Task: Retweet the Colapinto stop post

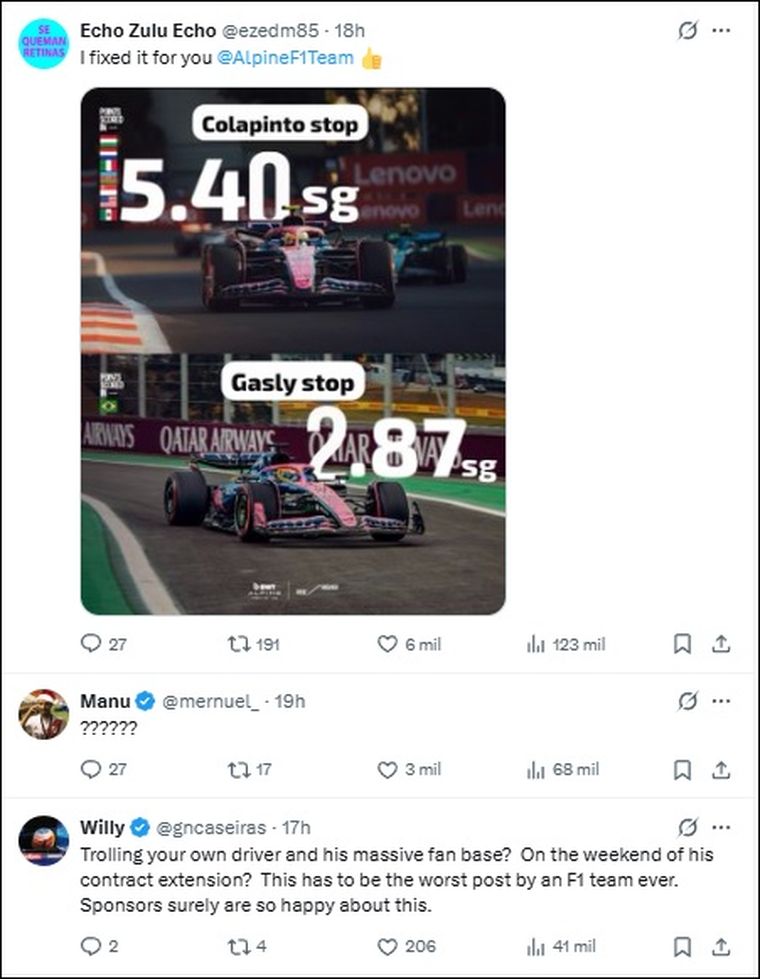Action: pos(240,644)
